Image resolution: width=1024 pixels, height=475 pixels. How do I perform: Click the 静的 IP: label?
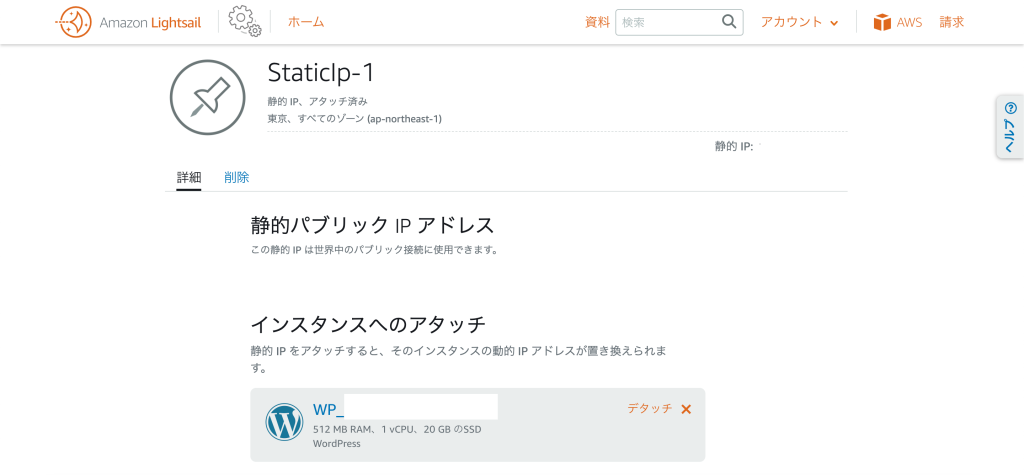tap(734, 147)
